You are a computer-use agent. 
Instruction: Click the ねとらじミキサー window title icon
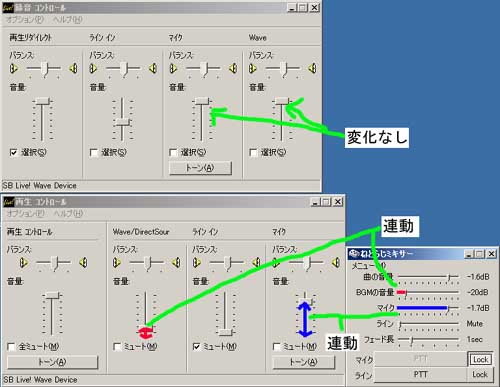tap(353, 254)
